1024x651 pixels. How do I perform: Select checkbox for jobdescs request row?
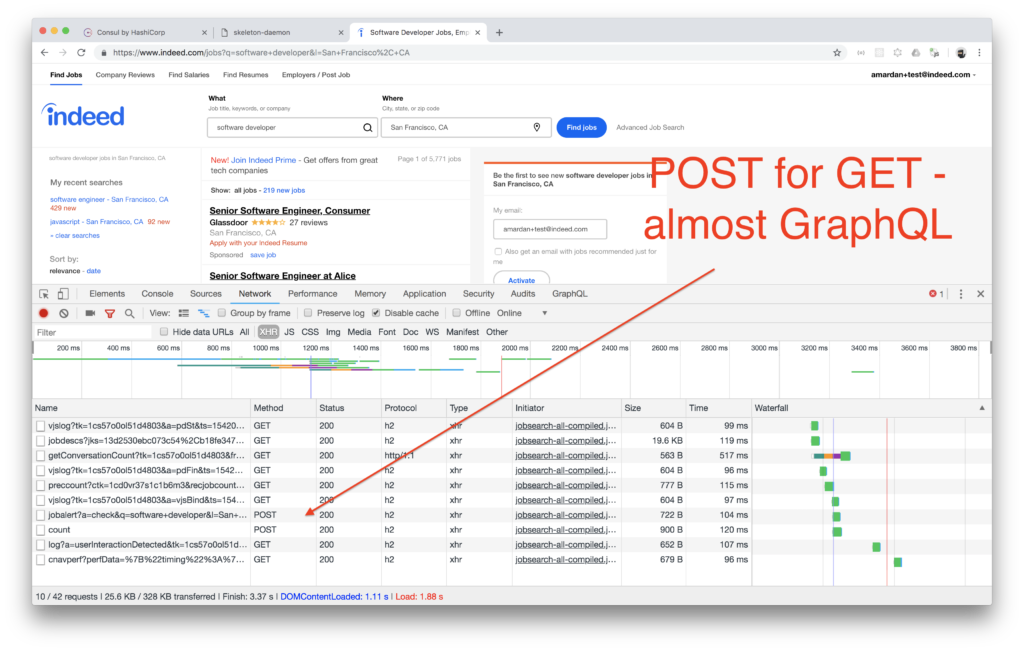click(x=40, y=441)
